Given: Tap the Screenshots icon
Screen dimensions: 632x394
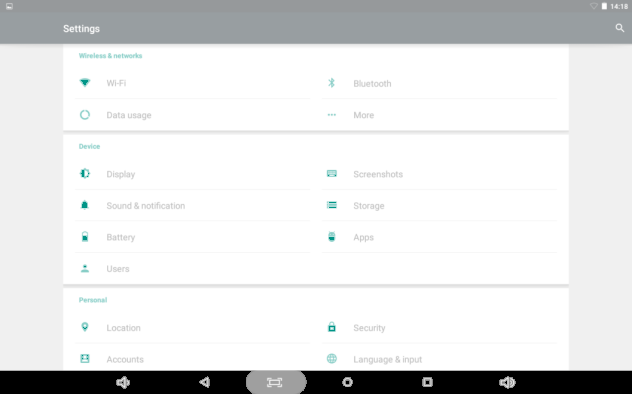Looking at the screenshot, I should coord(331,174).
